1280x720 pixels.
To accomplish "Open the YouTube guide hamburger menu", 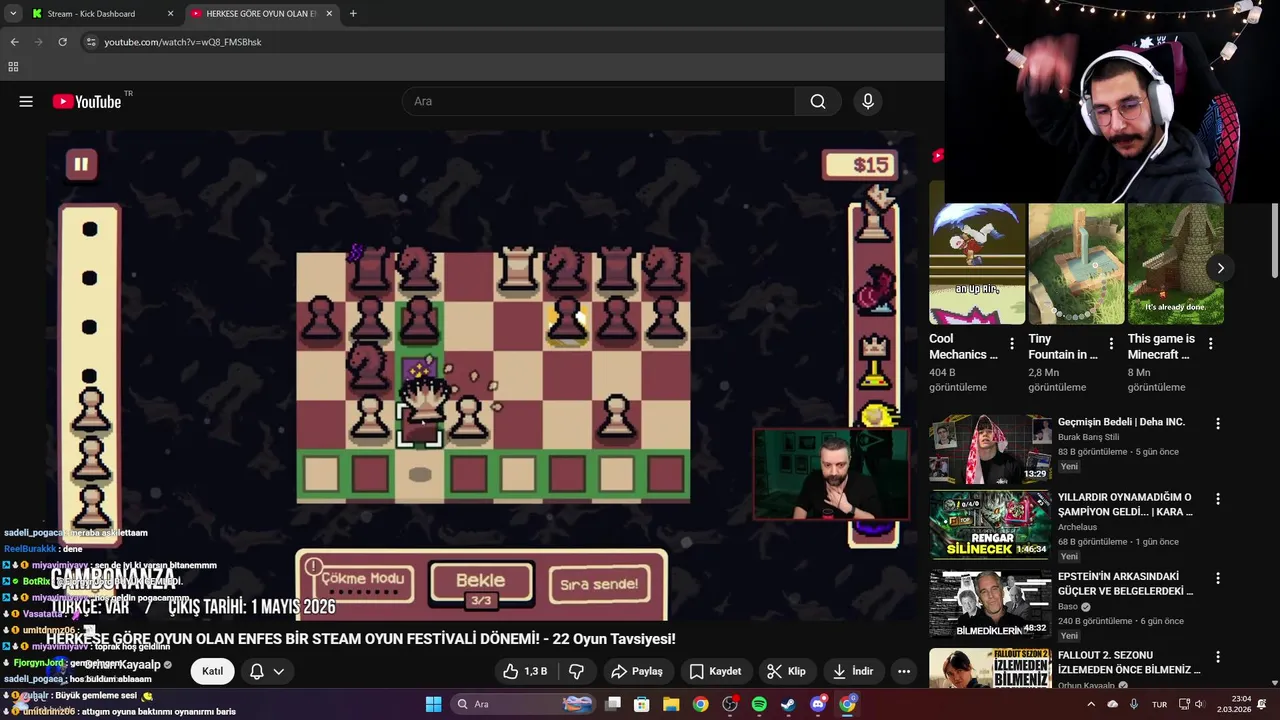I will coord(26,101).
